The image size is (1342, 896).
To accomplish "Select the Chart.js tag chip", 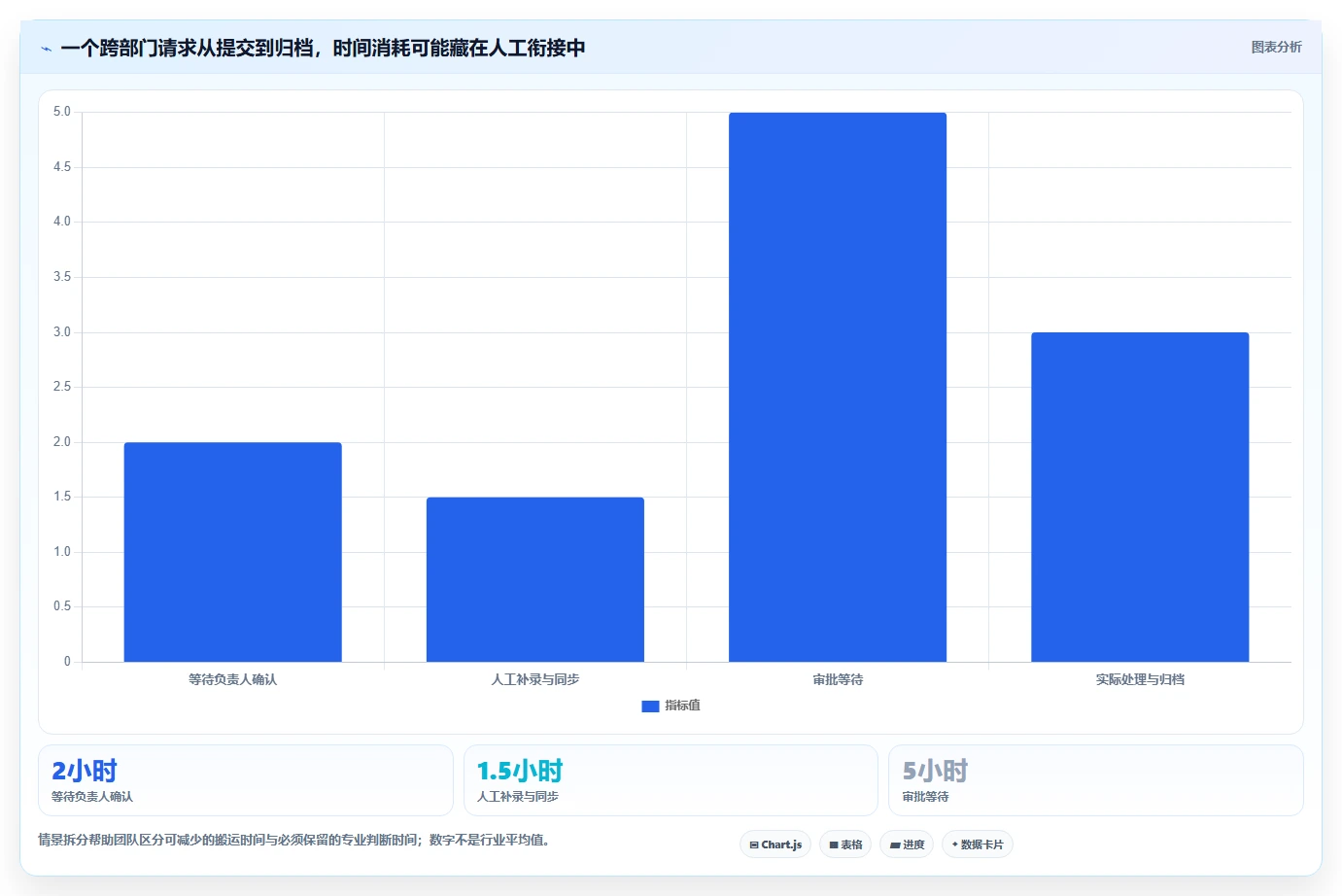I will (775, 844).
